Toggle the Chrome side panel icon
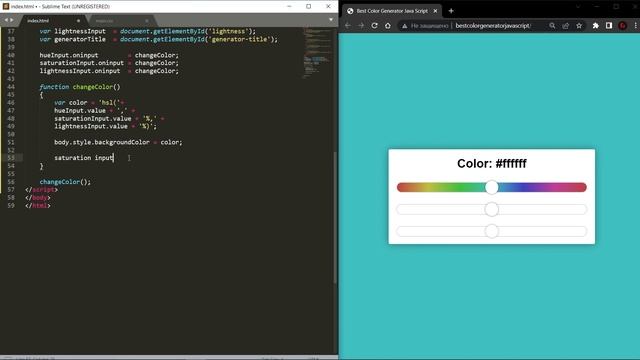Screen dimensions: 640x360 tap(609, 25)
